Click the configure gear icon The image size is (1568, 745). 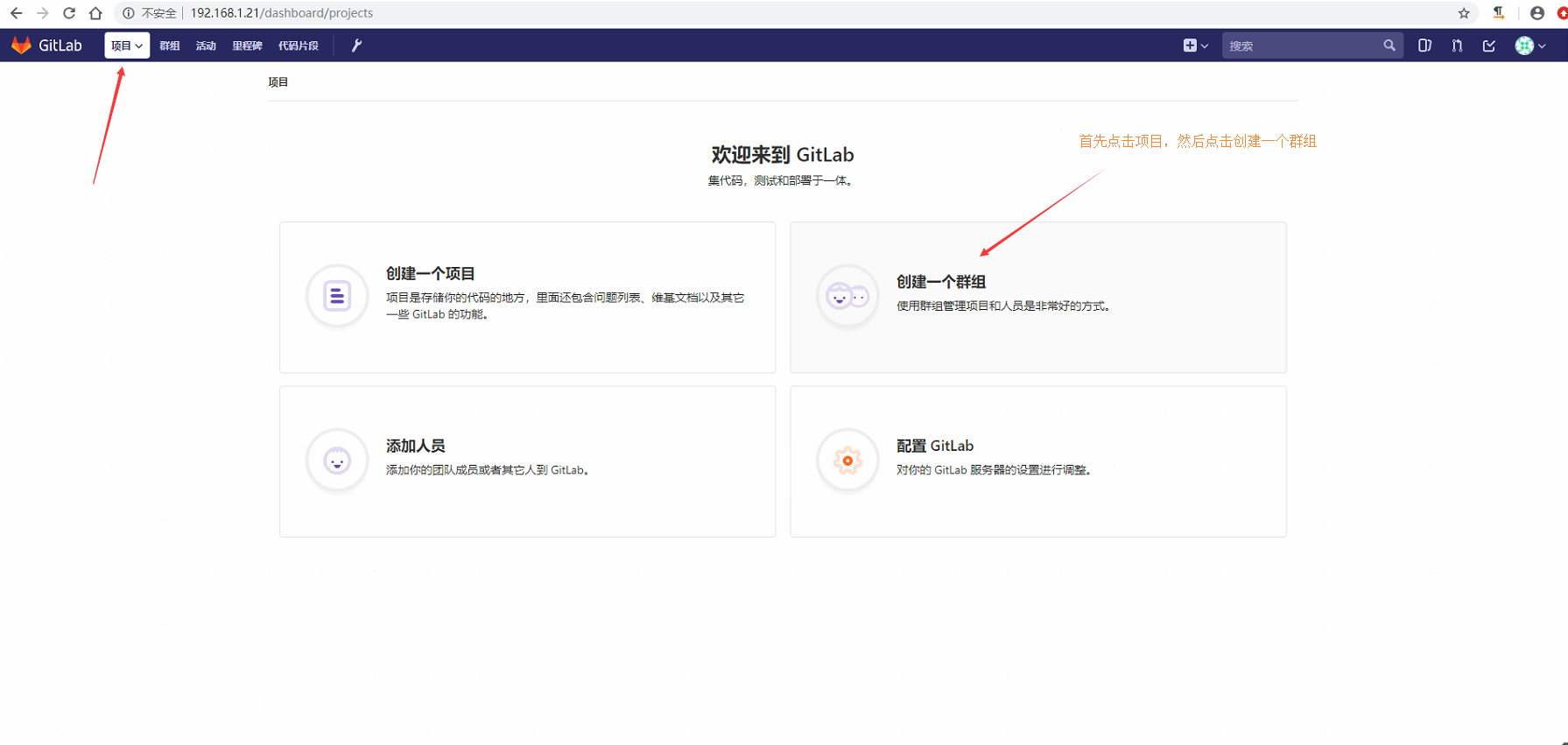(x=847, y=460)
